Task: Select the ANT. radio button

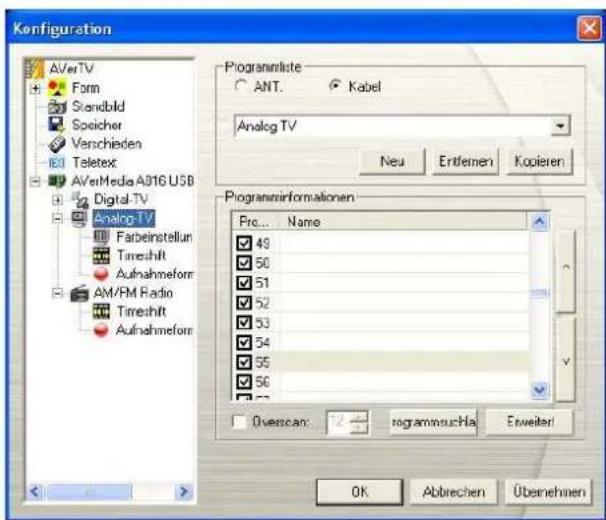Action: click(x=240, y=85)
